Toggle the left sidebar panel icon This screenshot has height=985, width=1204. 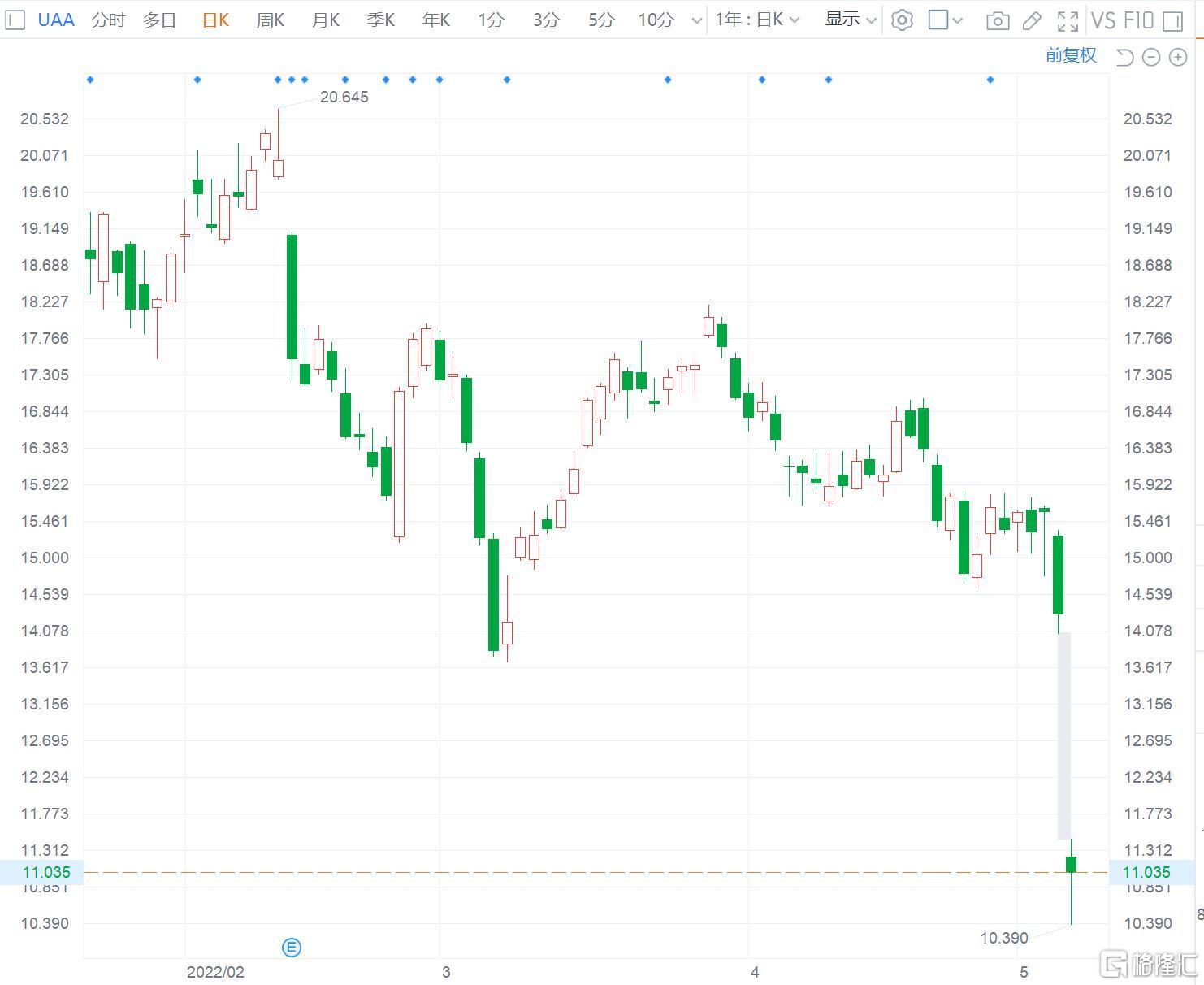point(15,20)
